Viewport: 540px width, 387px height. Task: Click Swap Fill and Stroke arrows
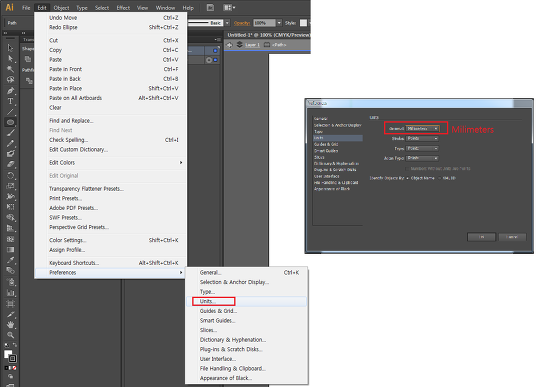[x=15, y=345]
